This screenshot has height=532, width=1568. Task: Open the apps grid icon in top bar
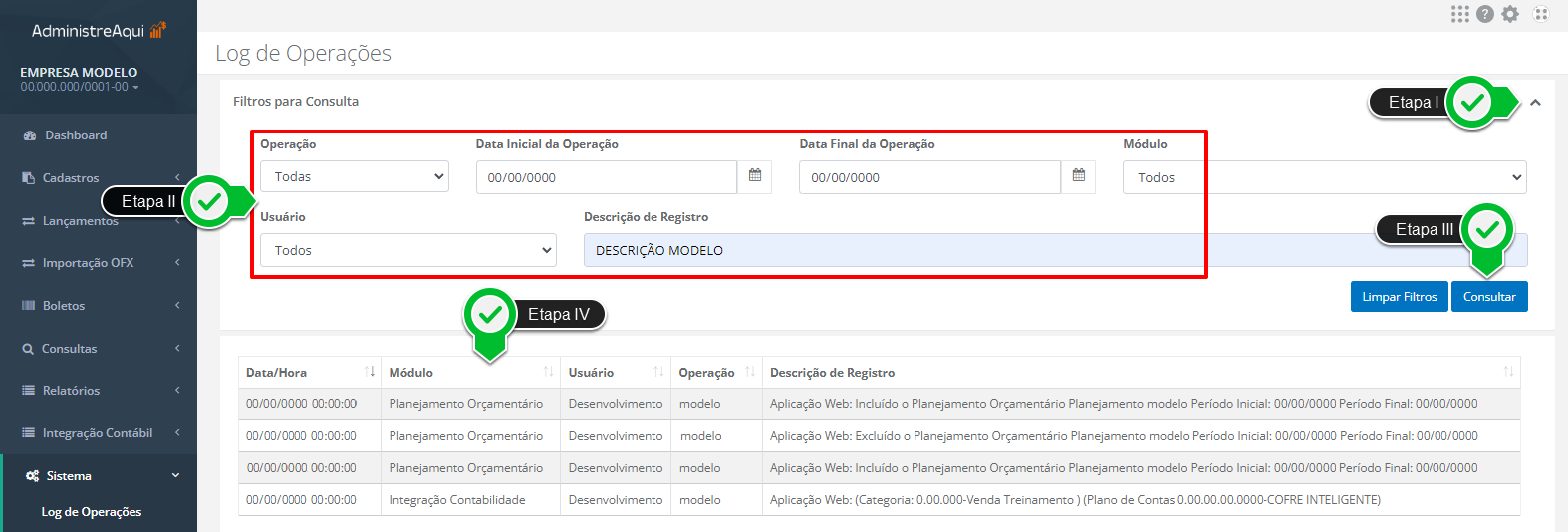pyautogui.click(x=1459, y=14)
